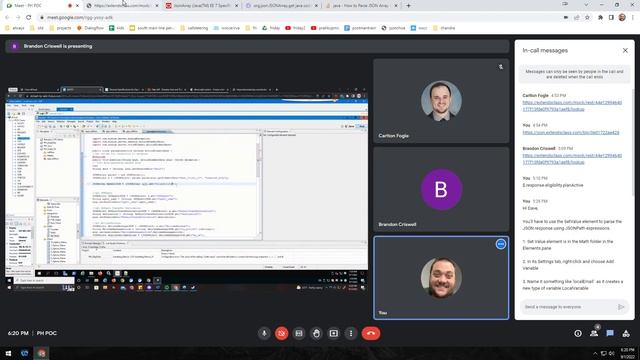Open the 'safeteering' bookmark folder
This screenshot has height=360, width=640.
tap(194, 28)
